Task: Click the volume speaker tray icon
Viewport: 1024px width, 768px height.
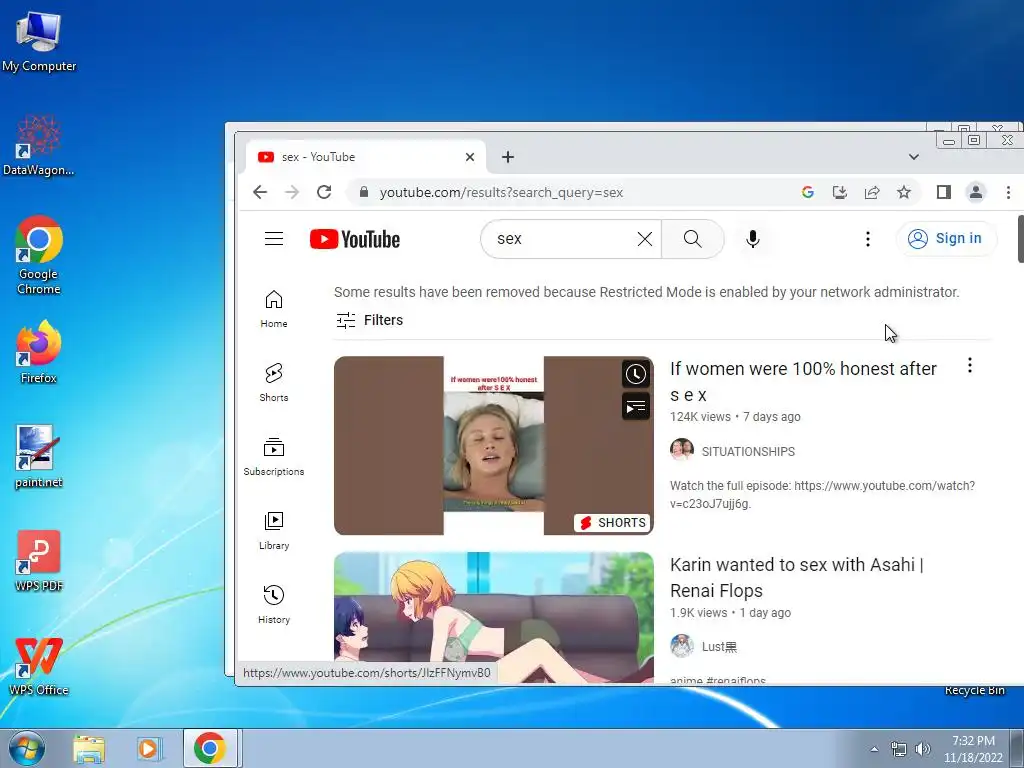Action: (x=922, y=749)
